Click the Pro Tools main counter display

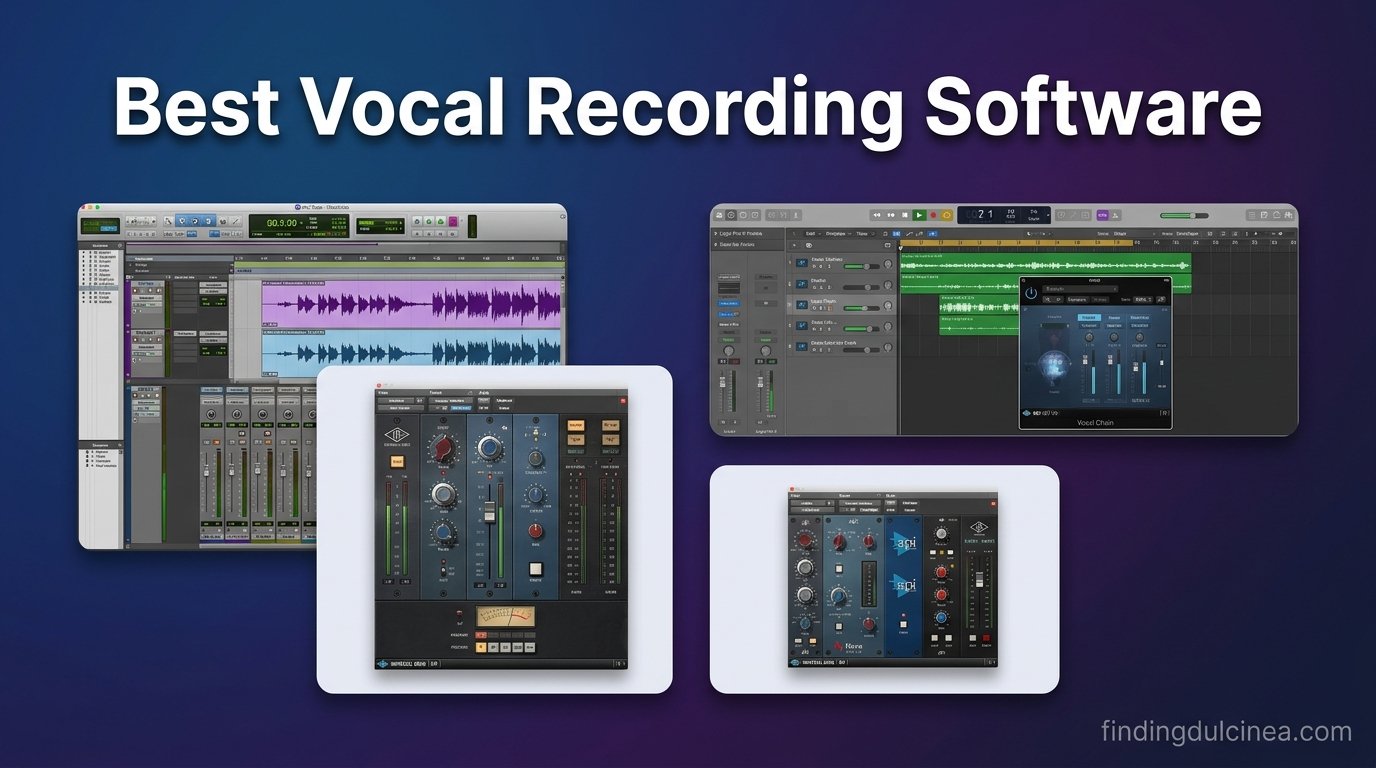(299, 226)
